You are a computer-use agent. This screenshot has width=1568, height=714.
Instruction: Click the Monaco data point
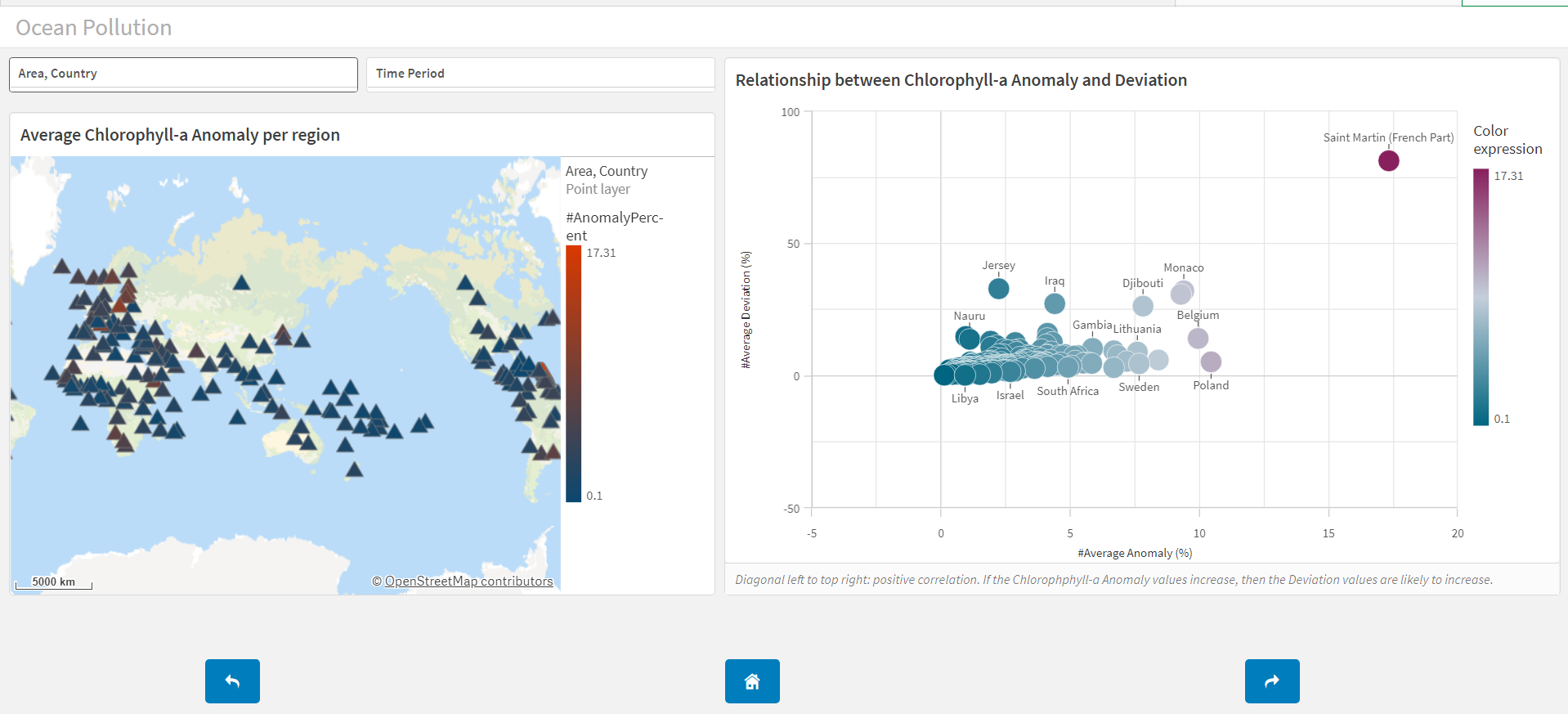pyautogui.click(x=1182, y=292)
